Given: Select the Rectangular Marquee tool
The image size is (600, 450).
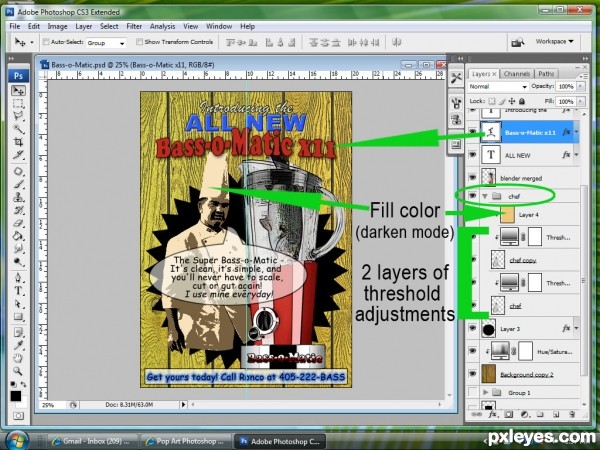Looking at the screenshot, I should (18, 103).
